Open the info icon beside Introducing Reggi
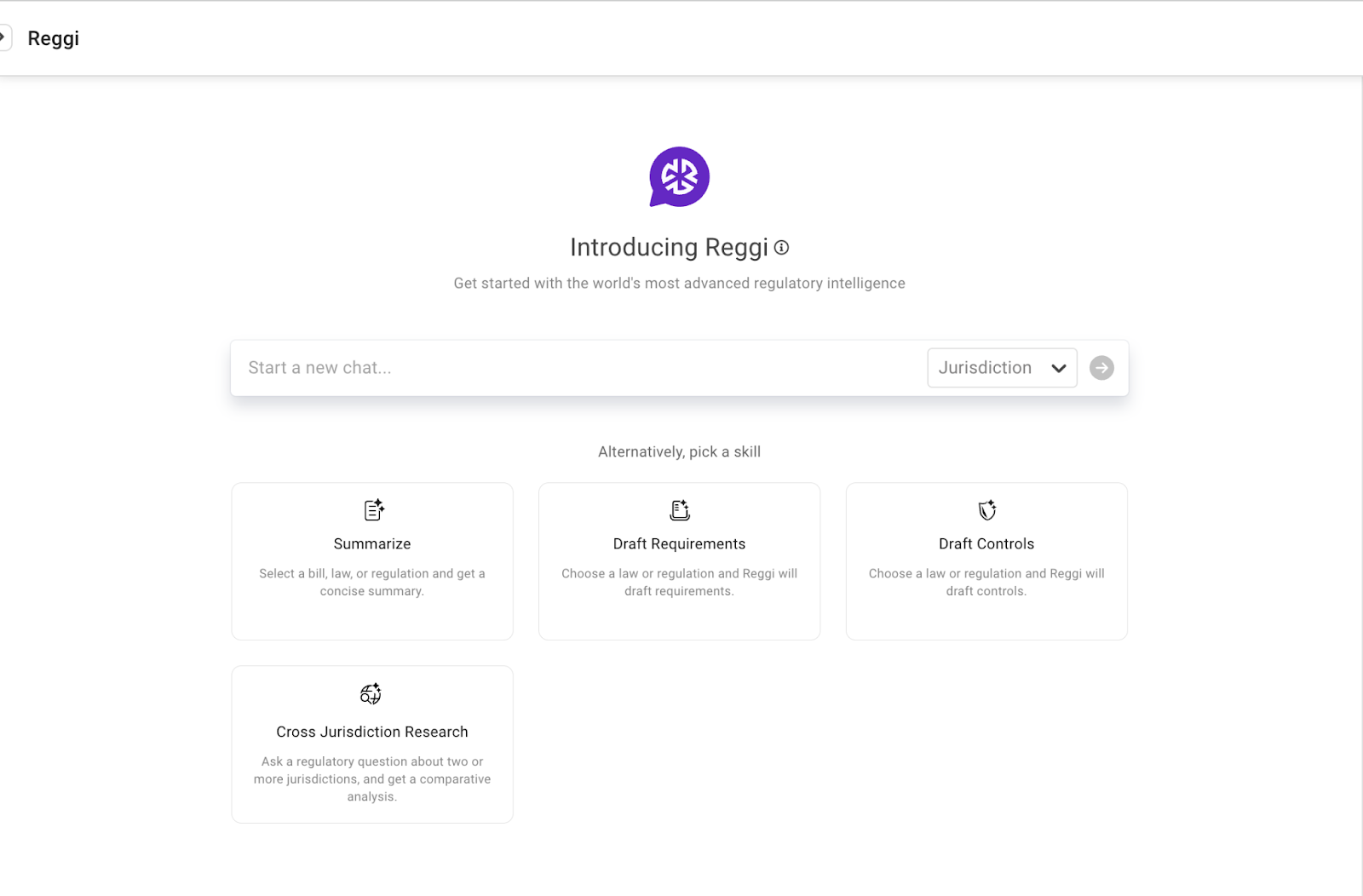The width and height of the screenshot is (1363, 896). [x=781, y=248]
